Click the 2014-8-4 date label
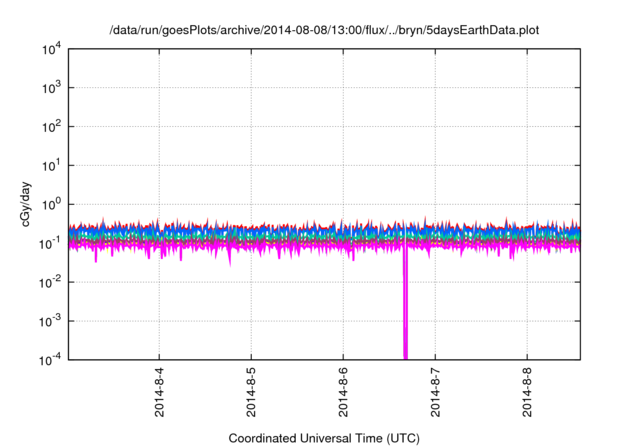Viewport: 640px width, 448px height. [x=160, y=392]
